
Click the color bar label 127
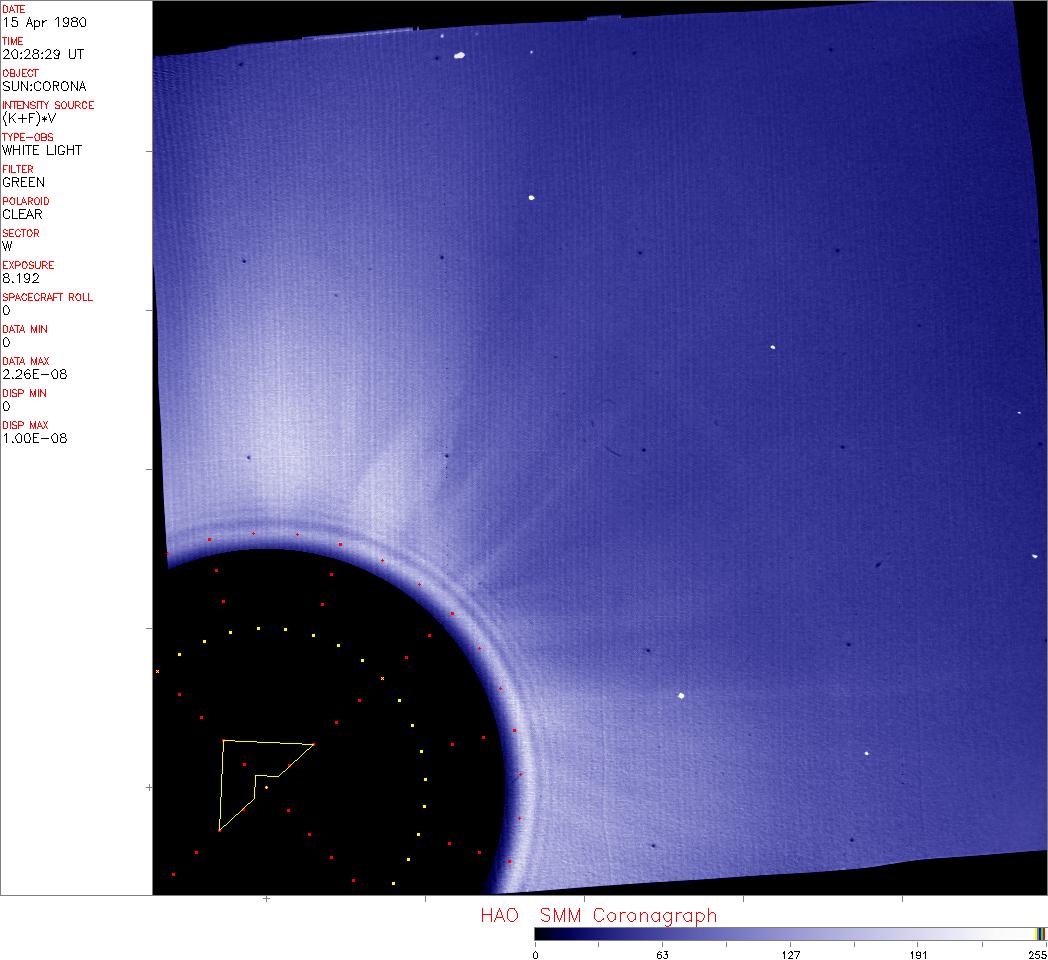(791, 955)
